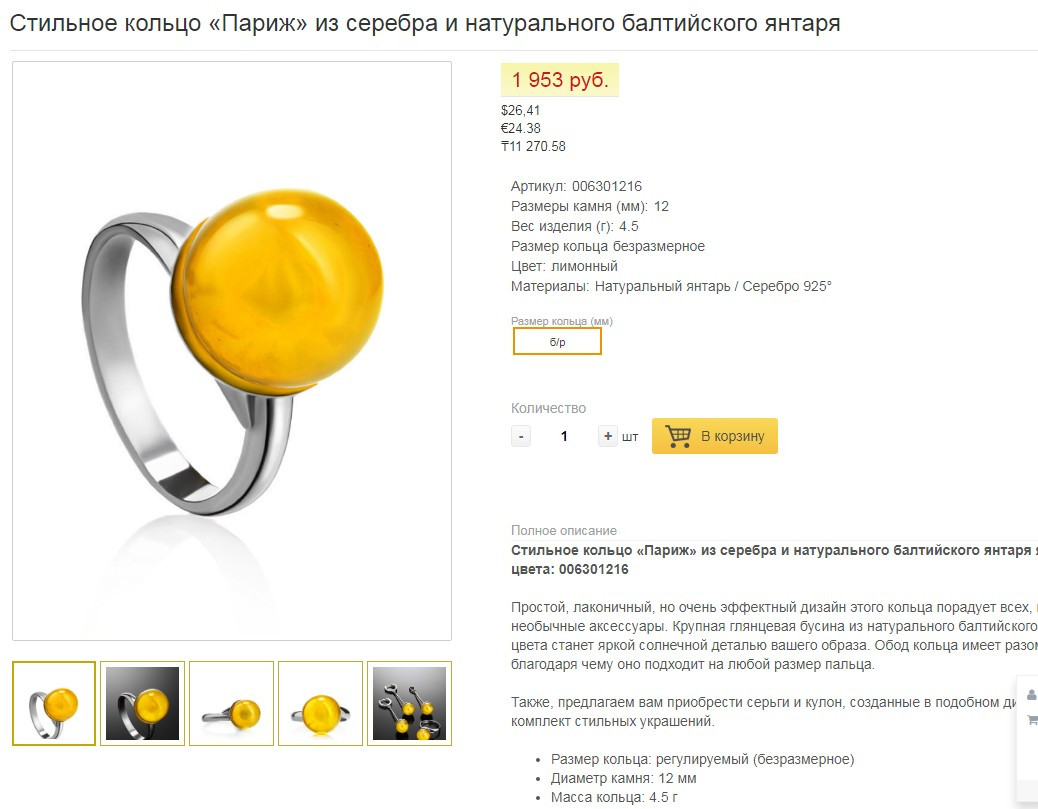Select third thumbnail showing ring side view
1038x809 pixels.
231,703
